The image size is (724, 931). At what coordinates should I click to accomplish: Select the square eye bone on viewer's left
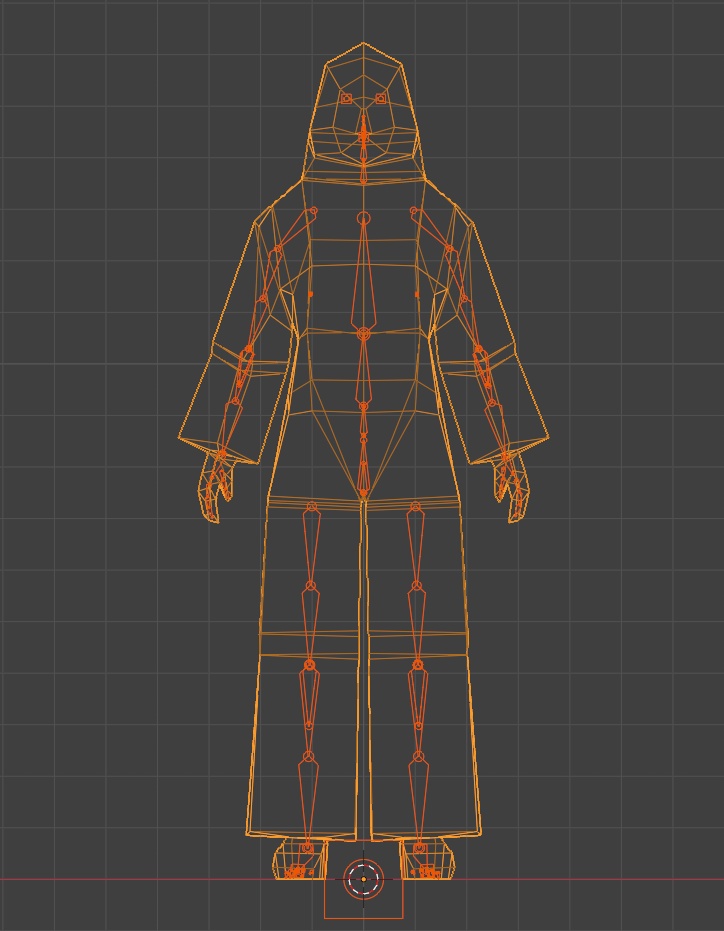[347, 98]
